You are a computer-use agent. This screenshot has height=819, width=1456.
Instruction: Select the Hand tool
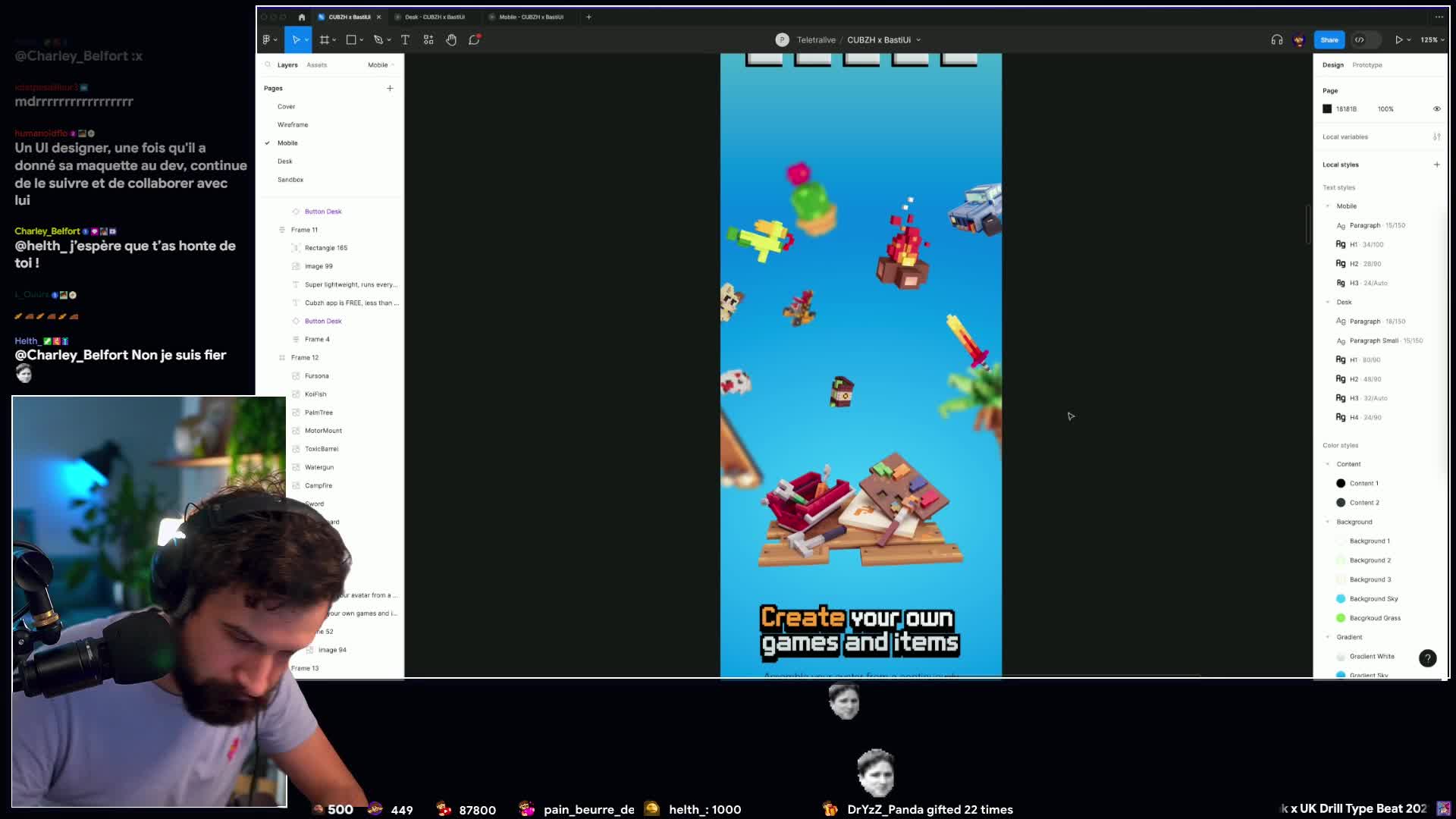coord(451,39)
